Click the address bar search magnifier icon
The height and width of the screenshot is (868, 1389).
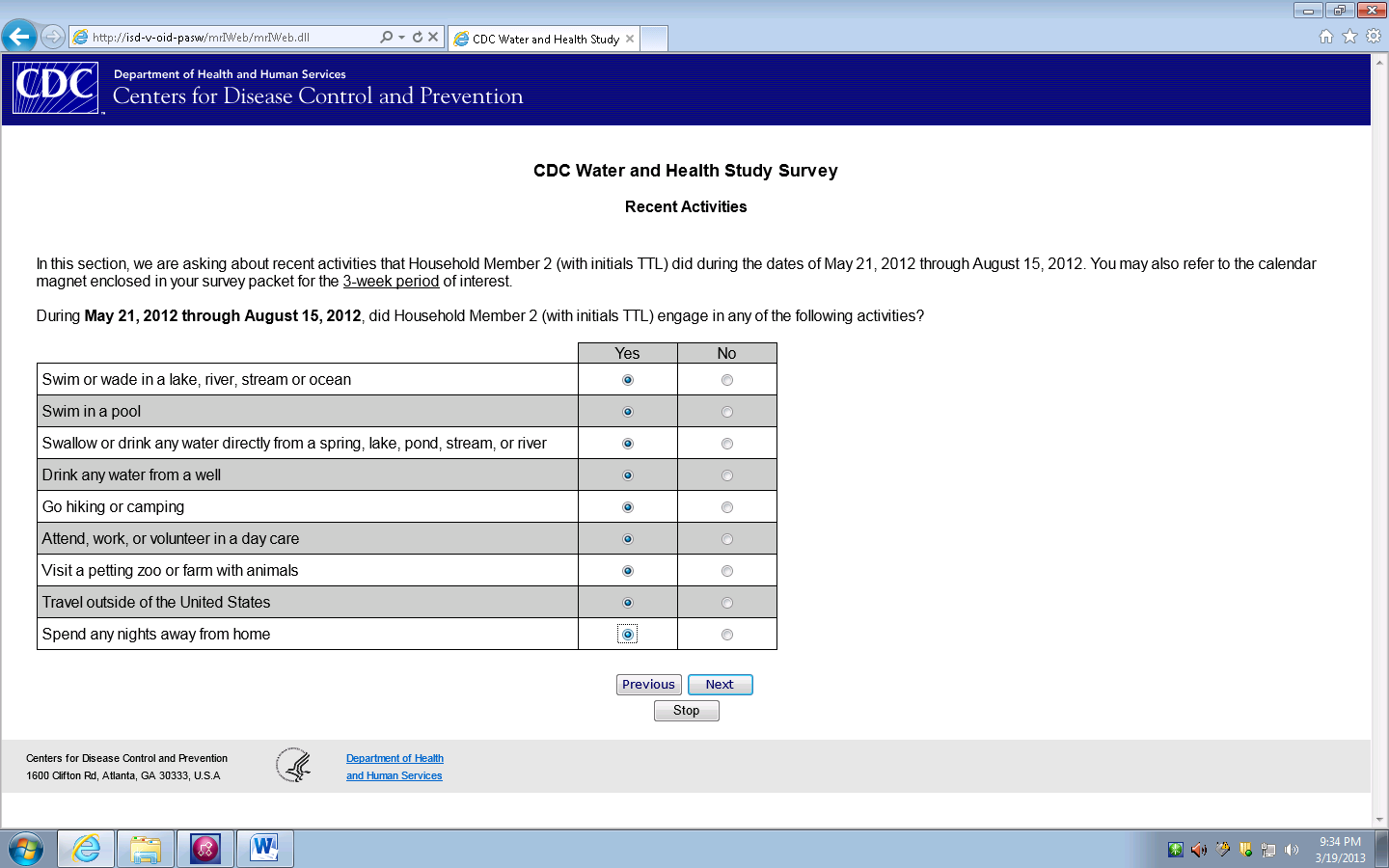(x=387, y=37)
